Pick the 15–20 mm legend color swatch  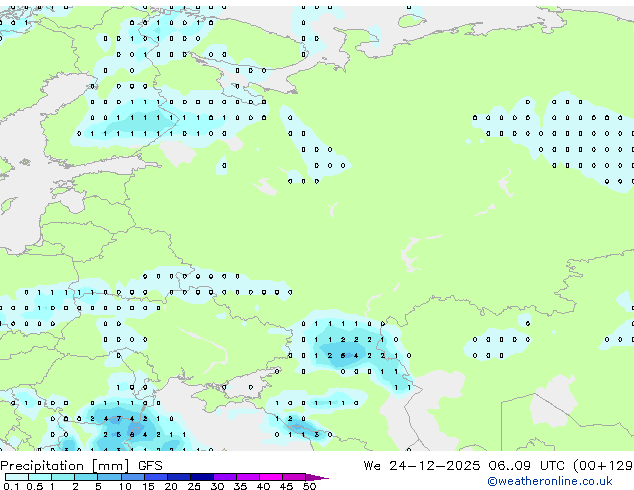pos(155,477)
